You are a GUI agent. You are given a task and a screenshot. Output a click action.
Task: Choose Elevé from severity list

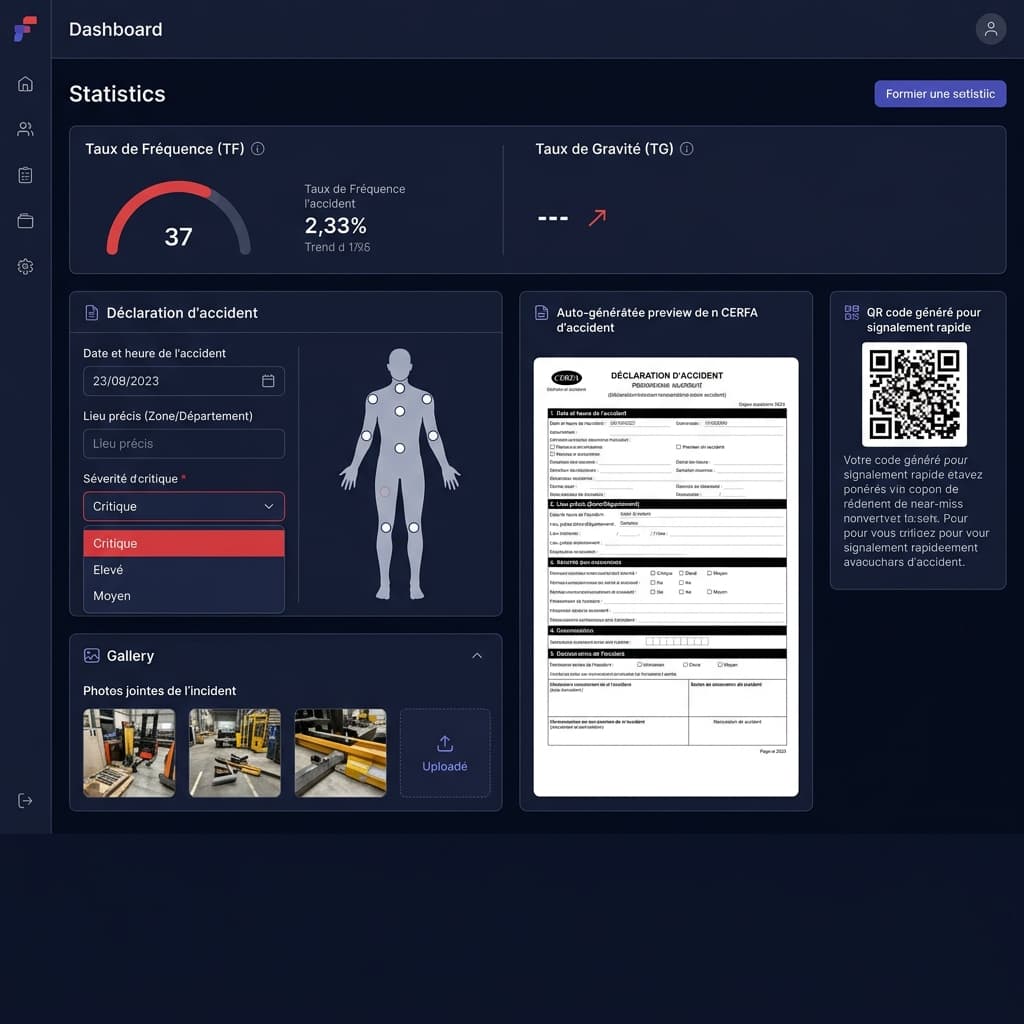pyautogui.click(x=184, y=570)
